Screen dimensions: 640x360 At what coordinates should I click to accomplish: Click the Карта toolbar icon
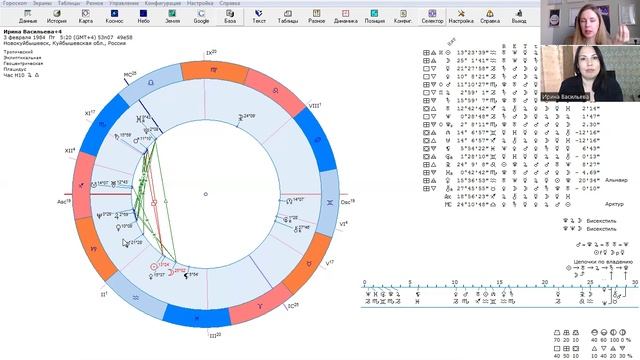coord(86,17)
